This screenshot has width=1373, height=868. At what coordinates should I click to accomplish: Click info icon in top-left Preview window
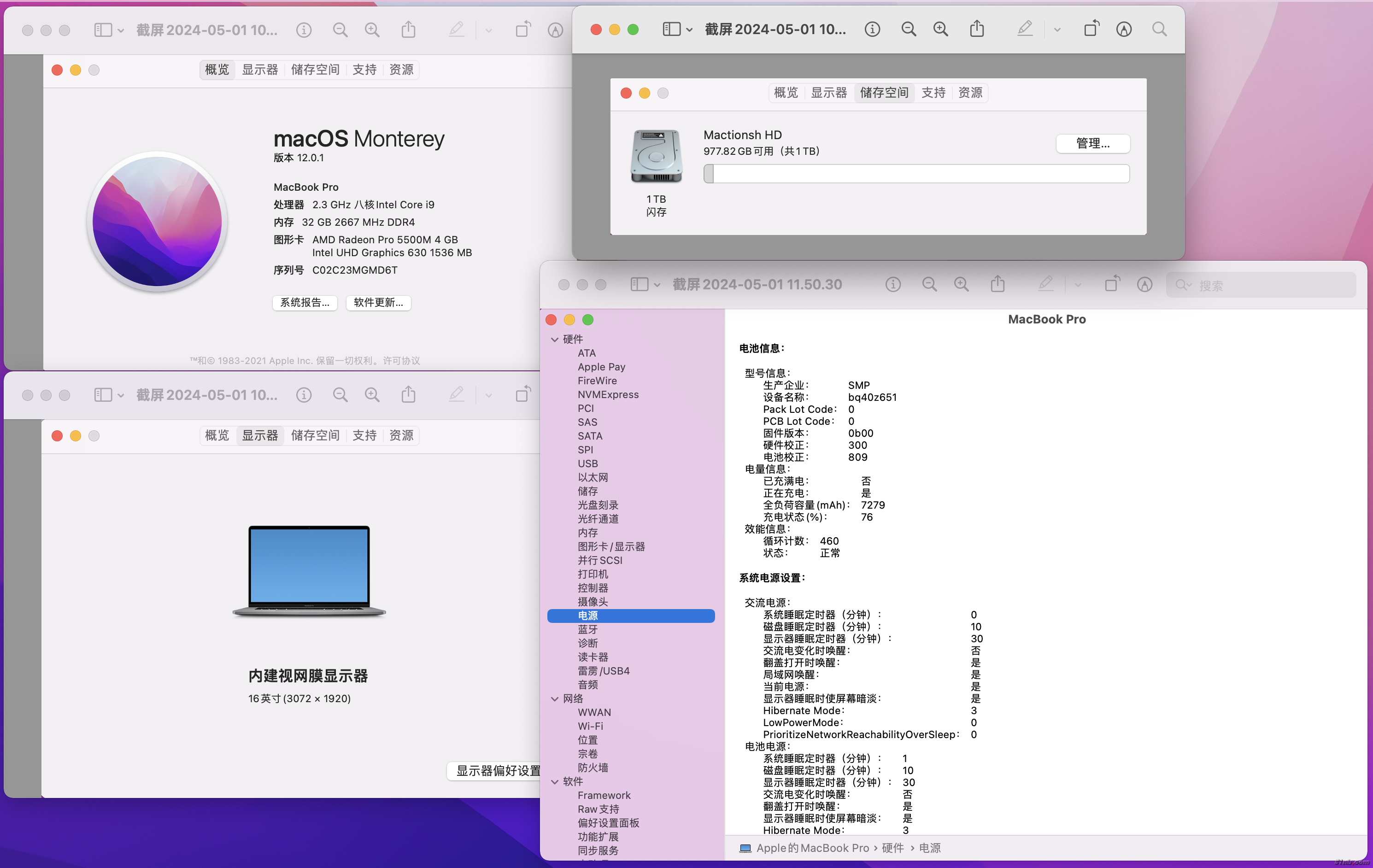304,30
